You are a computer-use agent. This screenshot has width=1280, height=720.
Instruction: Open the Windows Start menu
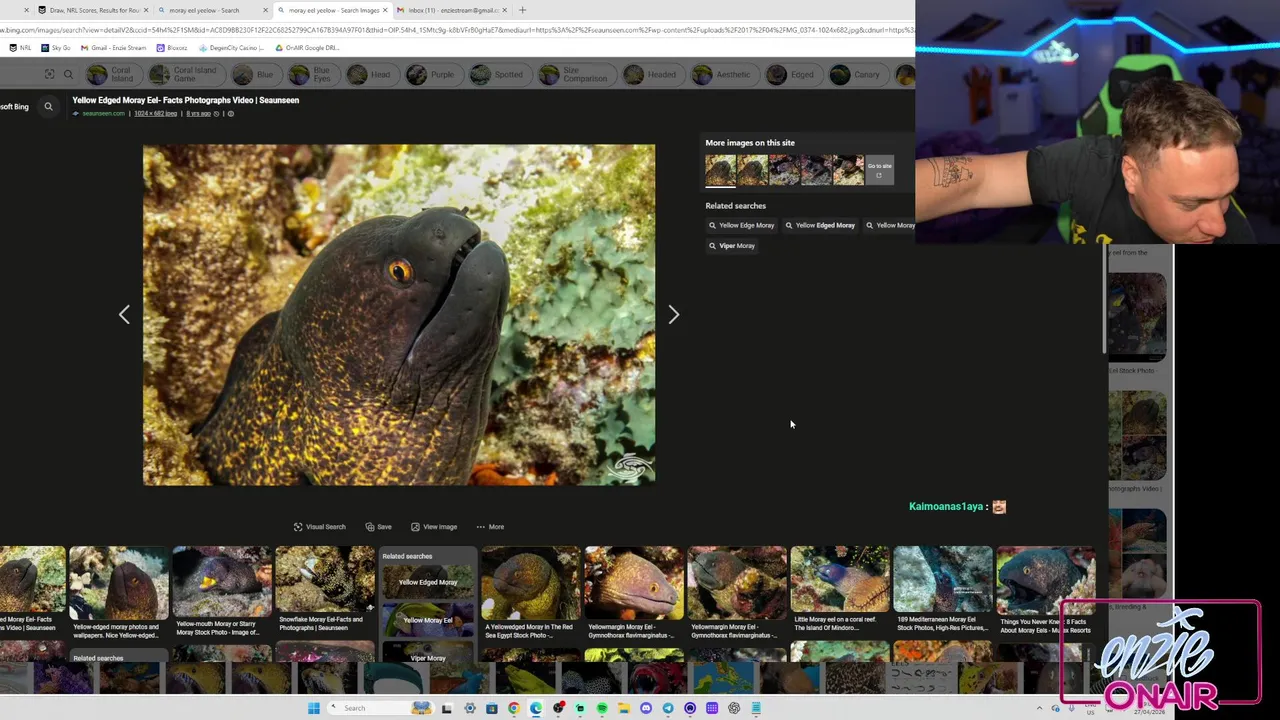point(313,708)
